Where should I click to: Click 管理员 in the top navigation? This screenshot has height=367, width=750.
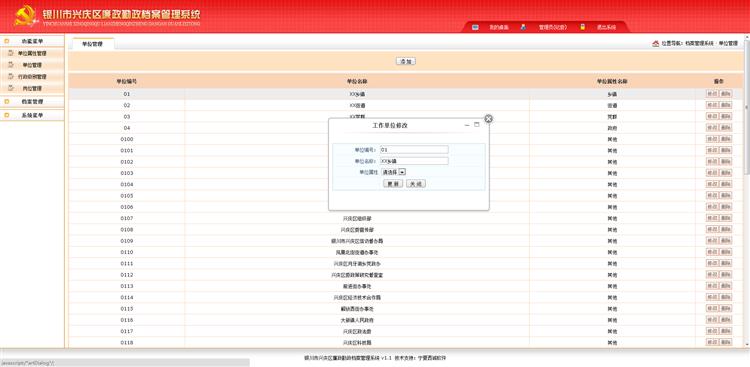[552, 28]
